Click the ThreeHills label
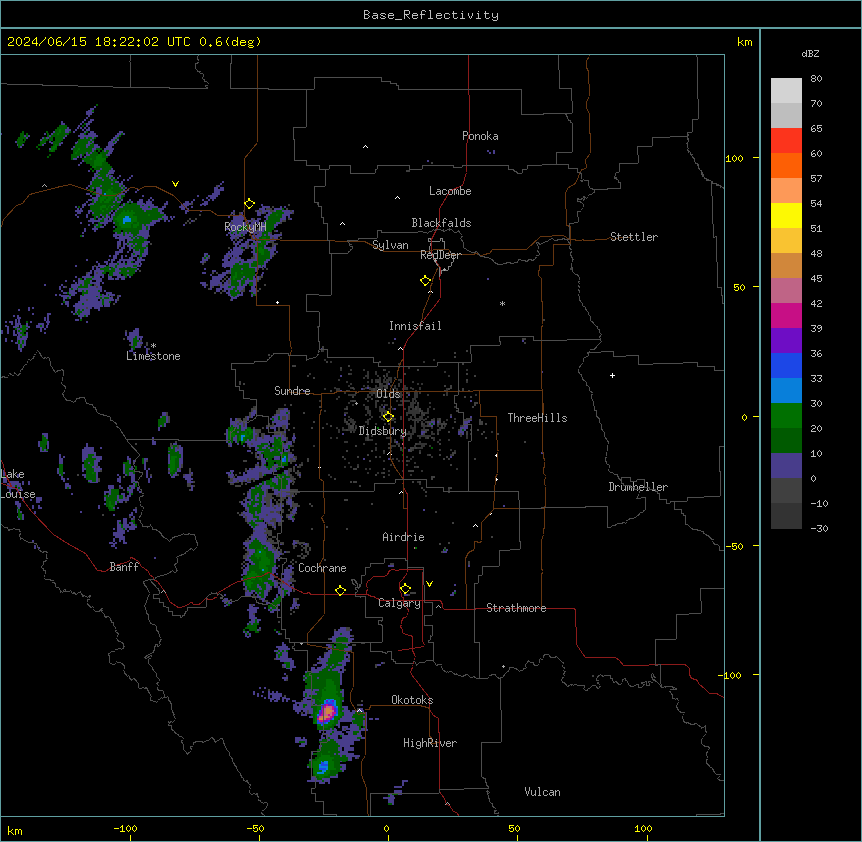The image size is (862, 842). pyautogui.click(x=537, y=418)
